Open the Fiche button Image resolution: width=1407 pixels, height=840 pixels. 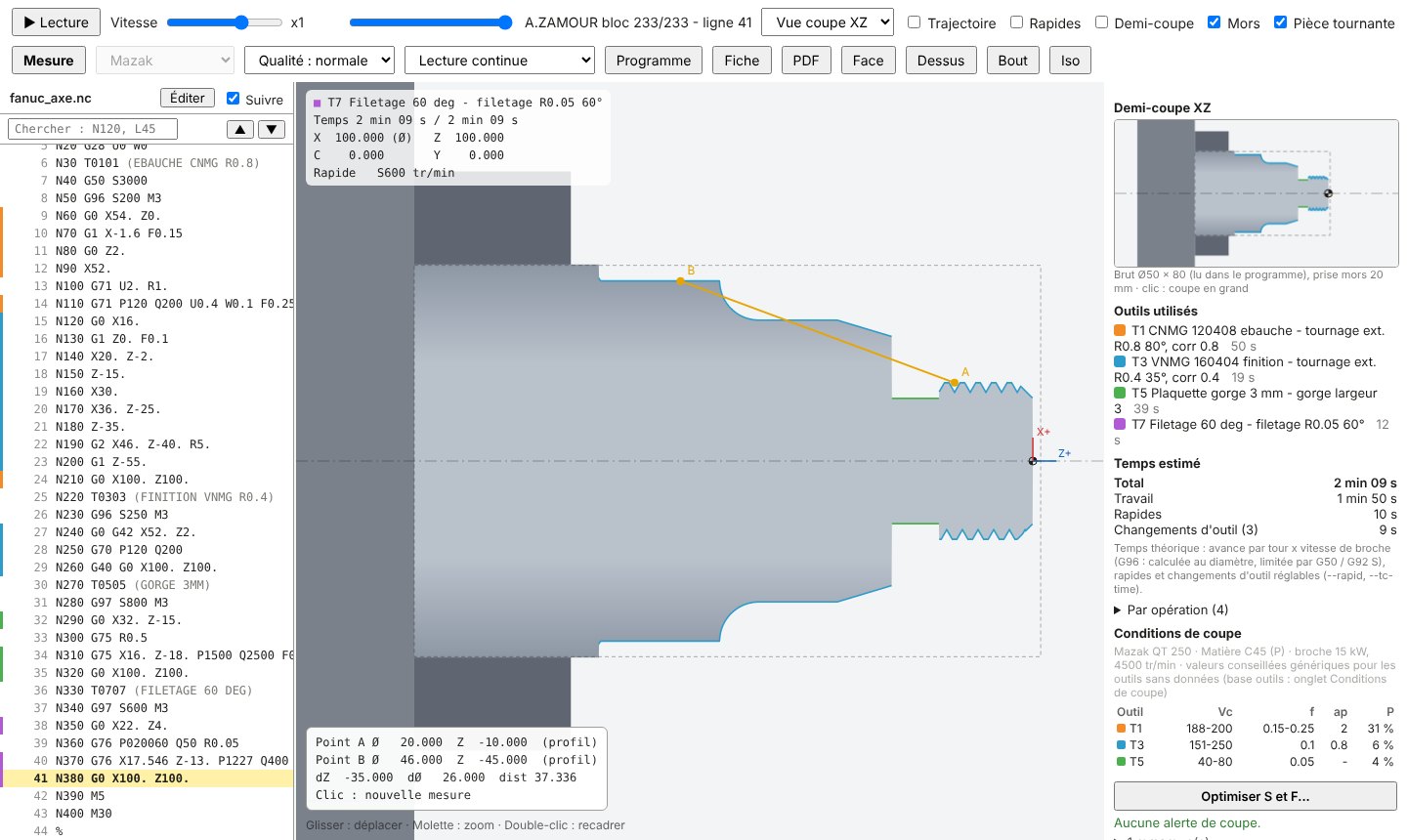click(x=743, y=61)
